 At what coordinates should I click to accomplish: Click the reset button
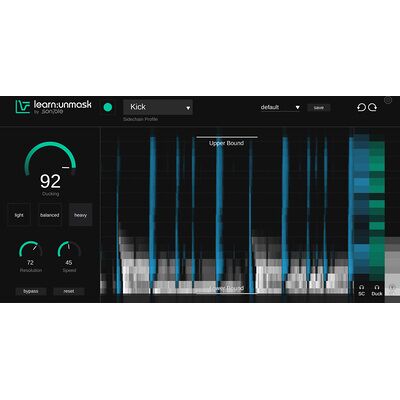click(69, 291)
